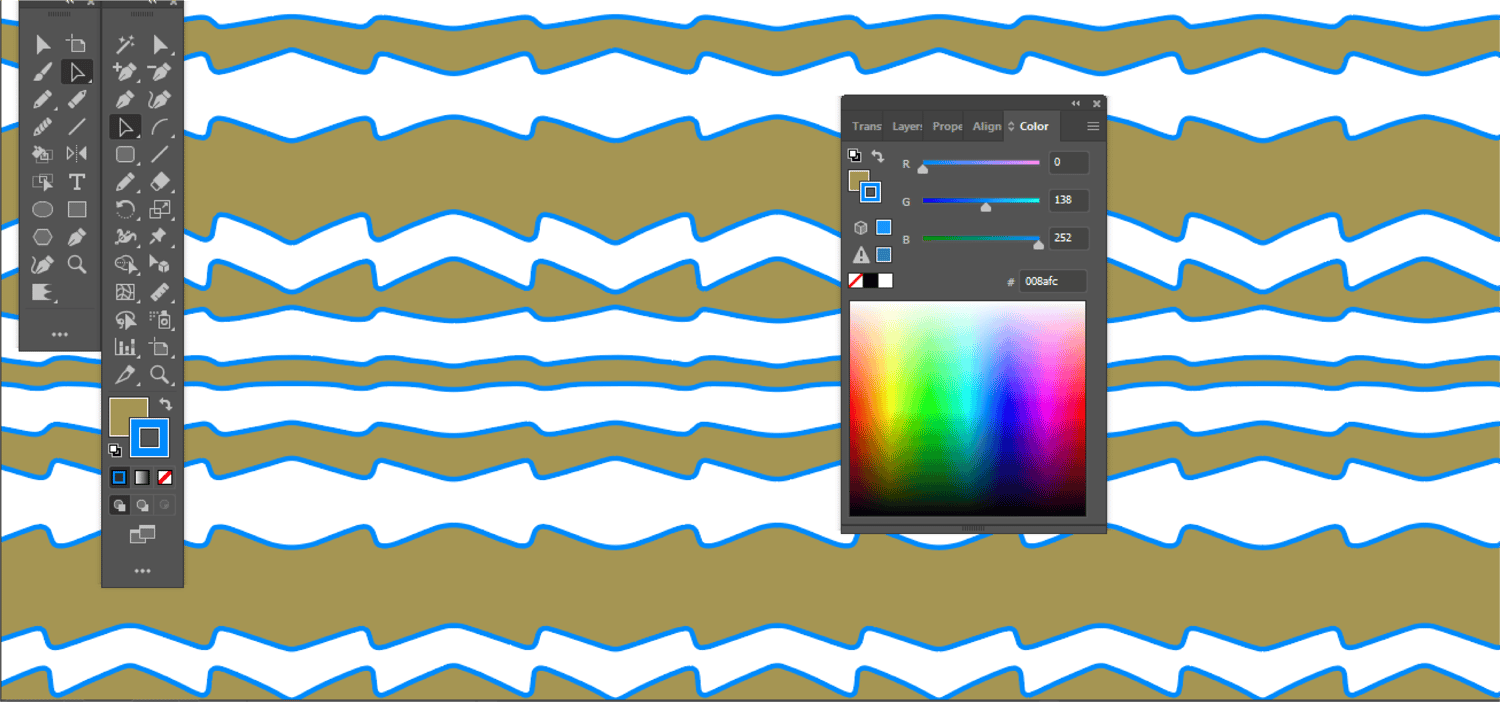Adjust the B color slider

click(x=981, y=238)
